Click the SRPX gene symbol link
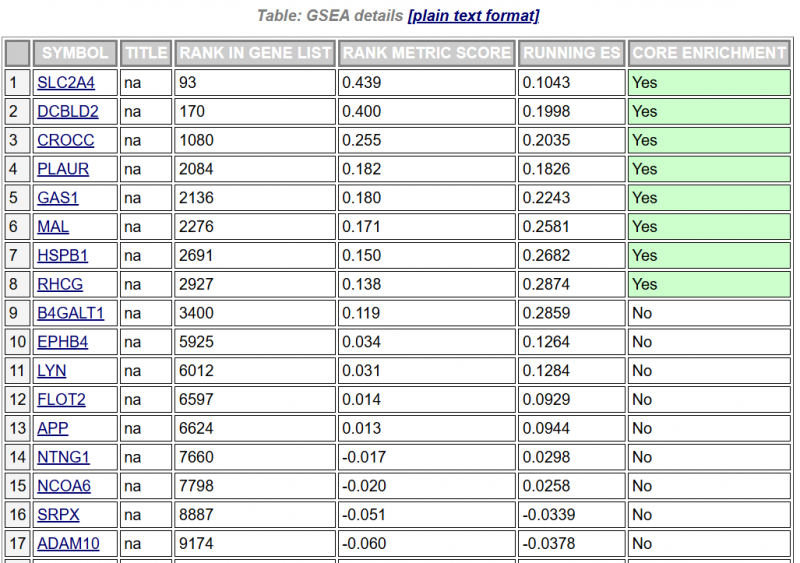 coord(58,515)
